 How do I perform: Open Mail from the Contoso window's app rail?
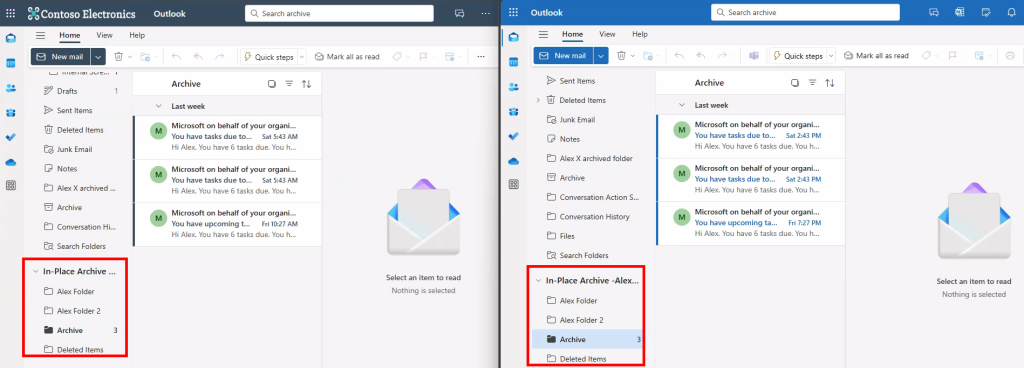click(x=10, y=38)
